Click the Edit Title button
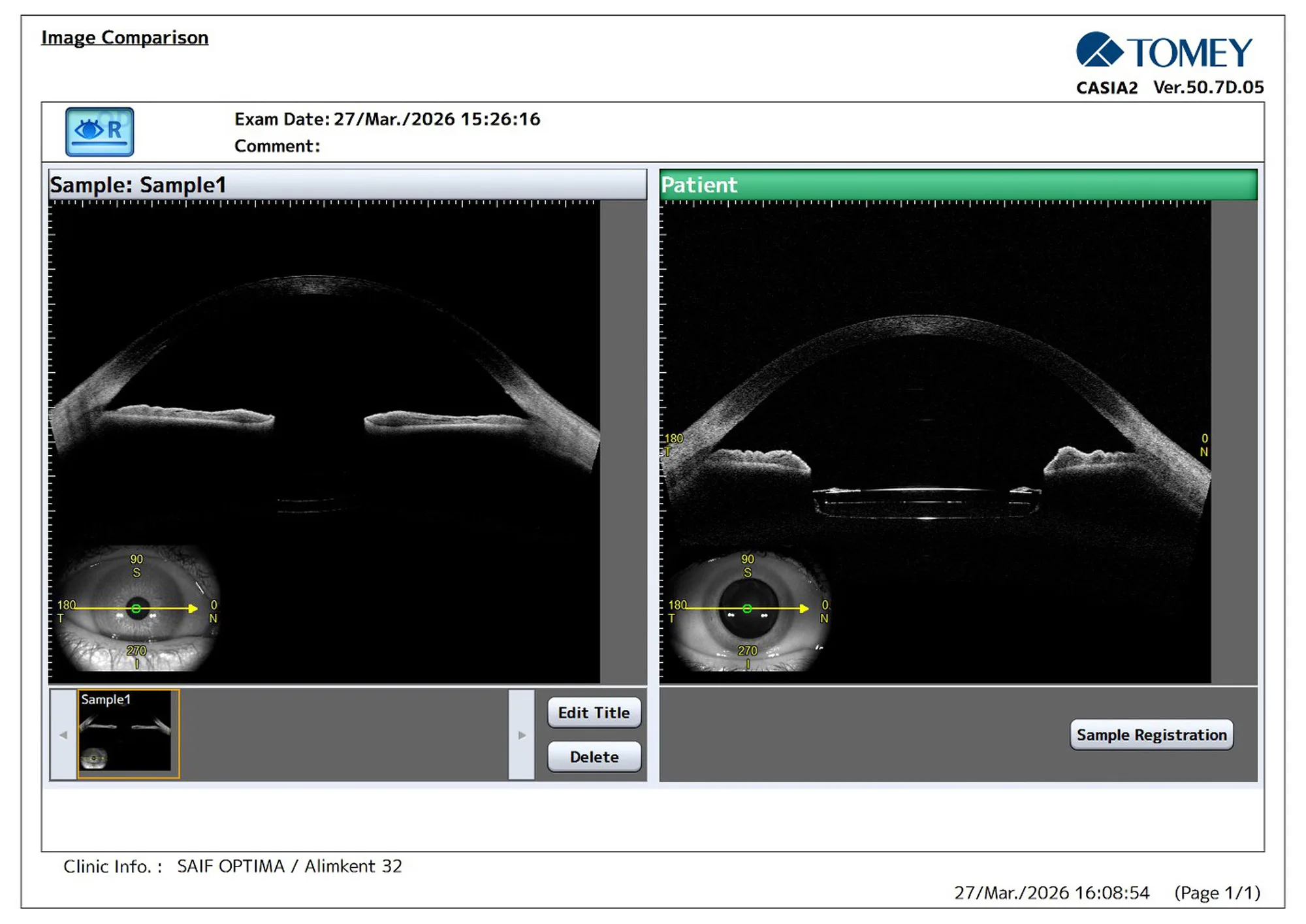This screenshot has height=924, width=1306. pos(594,712)
